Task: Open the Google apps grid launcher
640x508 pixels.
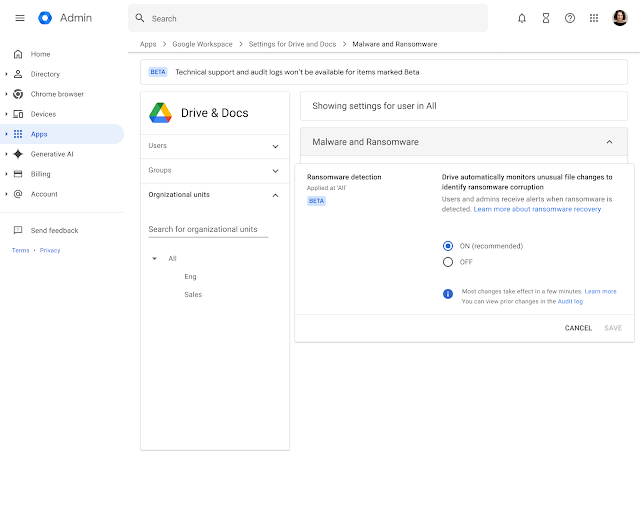Action: (594, 18)
